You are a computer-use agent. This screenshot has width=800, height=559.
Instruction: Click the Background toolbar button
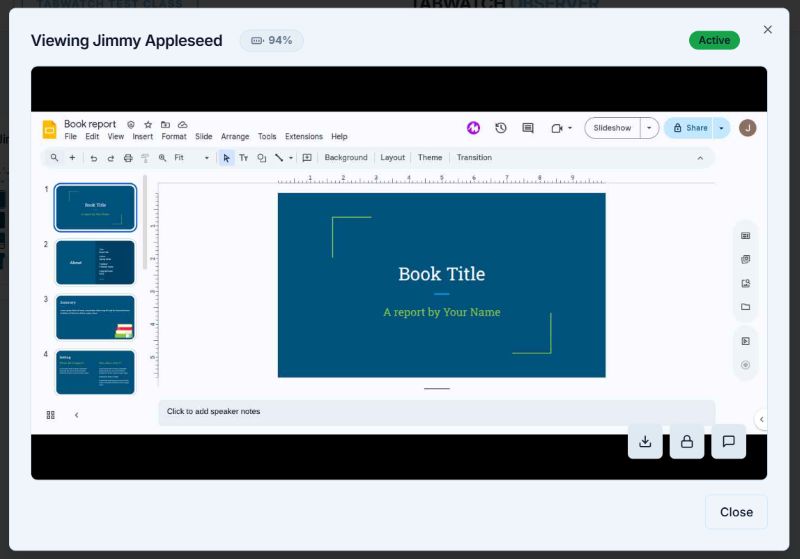click(346, 158)
